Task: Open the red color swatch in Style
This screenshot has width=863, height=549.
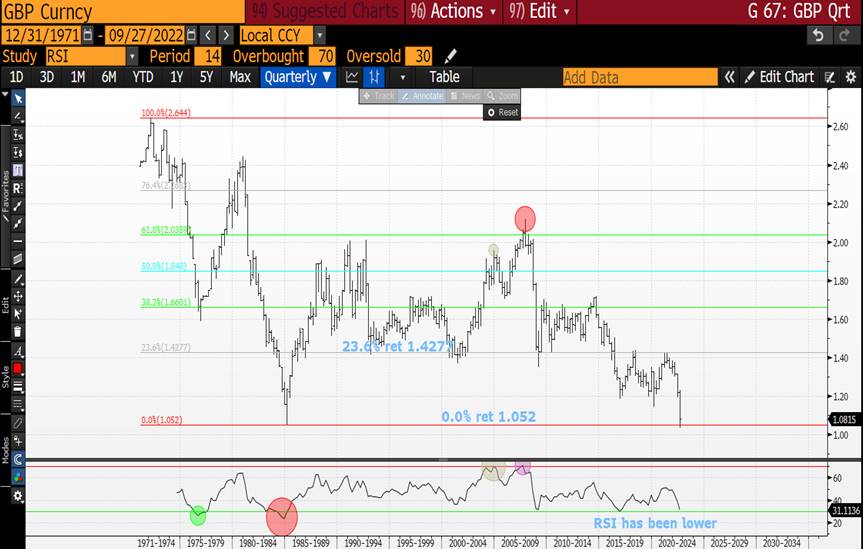Action: point(18,368)
